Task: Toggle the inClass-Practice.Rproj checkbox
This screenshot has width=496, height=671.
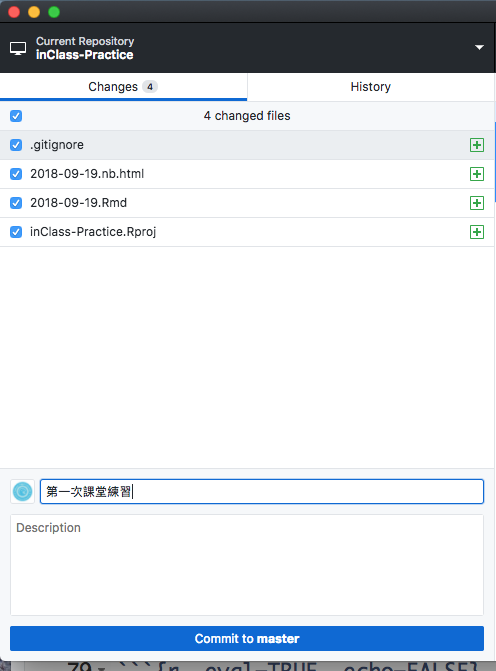Action: click(x=16, y=232)
